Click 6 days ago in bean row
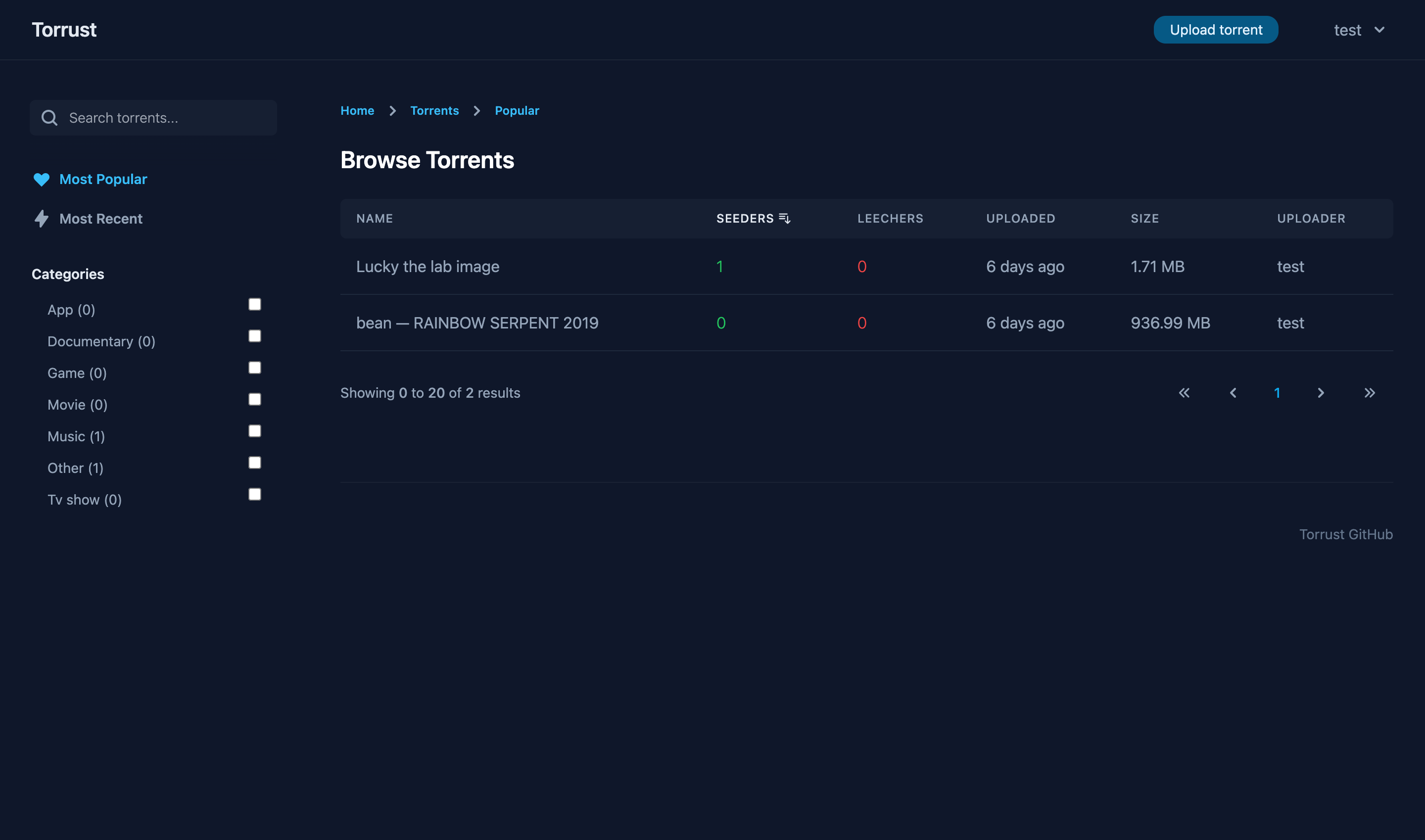1425x840 pixels. point(1025,323)
